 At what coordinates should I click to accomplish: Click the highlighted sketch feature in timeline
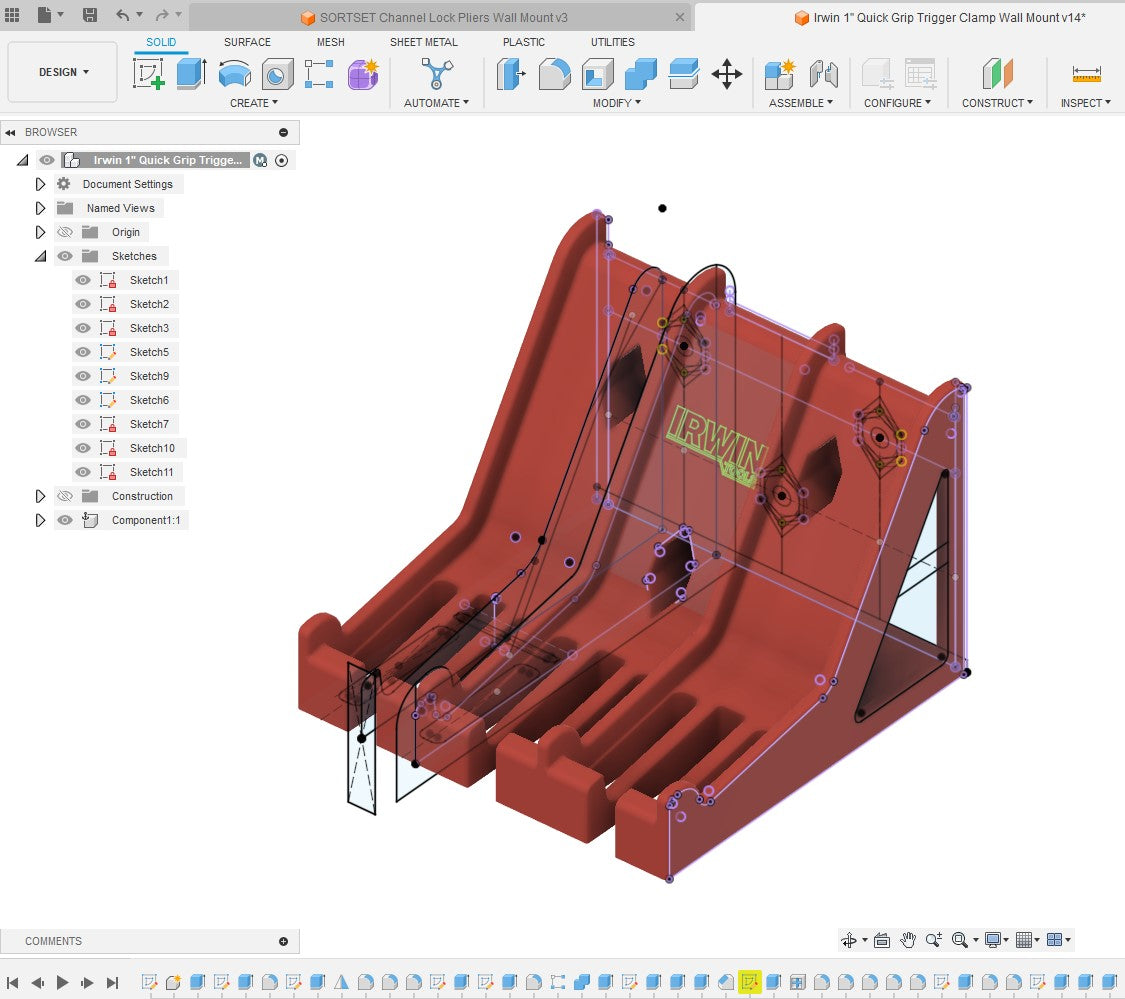pos(749,982)
